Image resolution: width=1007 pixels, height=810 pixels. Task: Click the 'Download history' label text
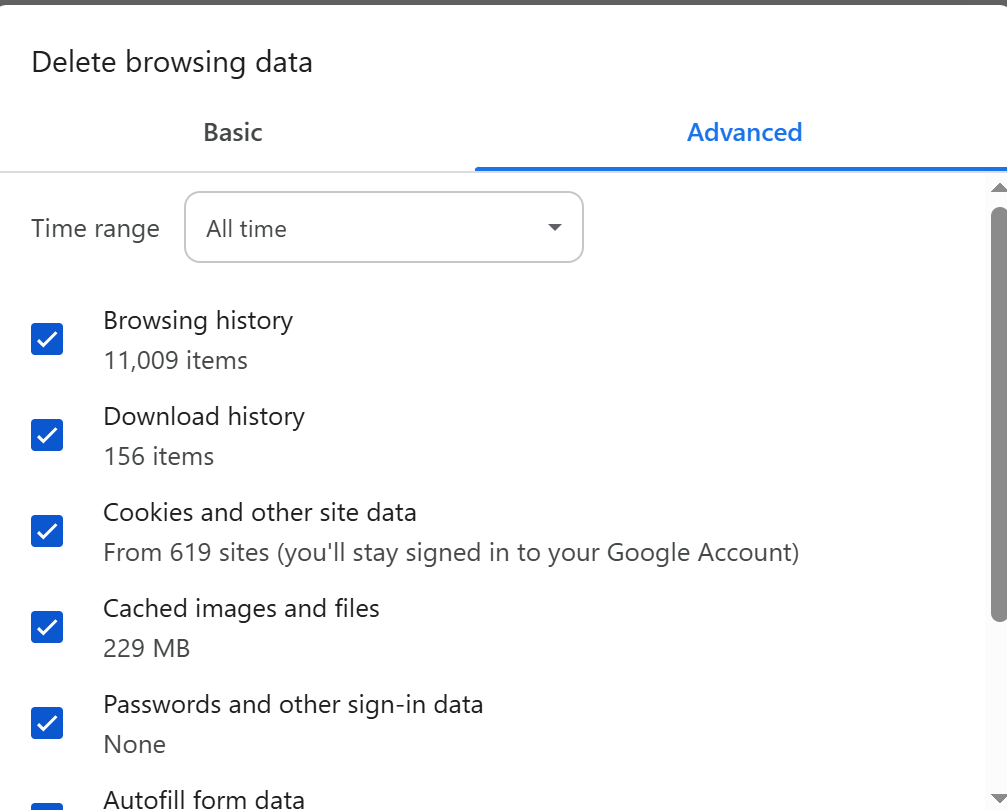204,416
